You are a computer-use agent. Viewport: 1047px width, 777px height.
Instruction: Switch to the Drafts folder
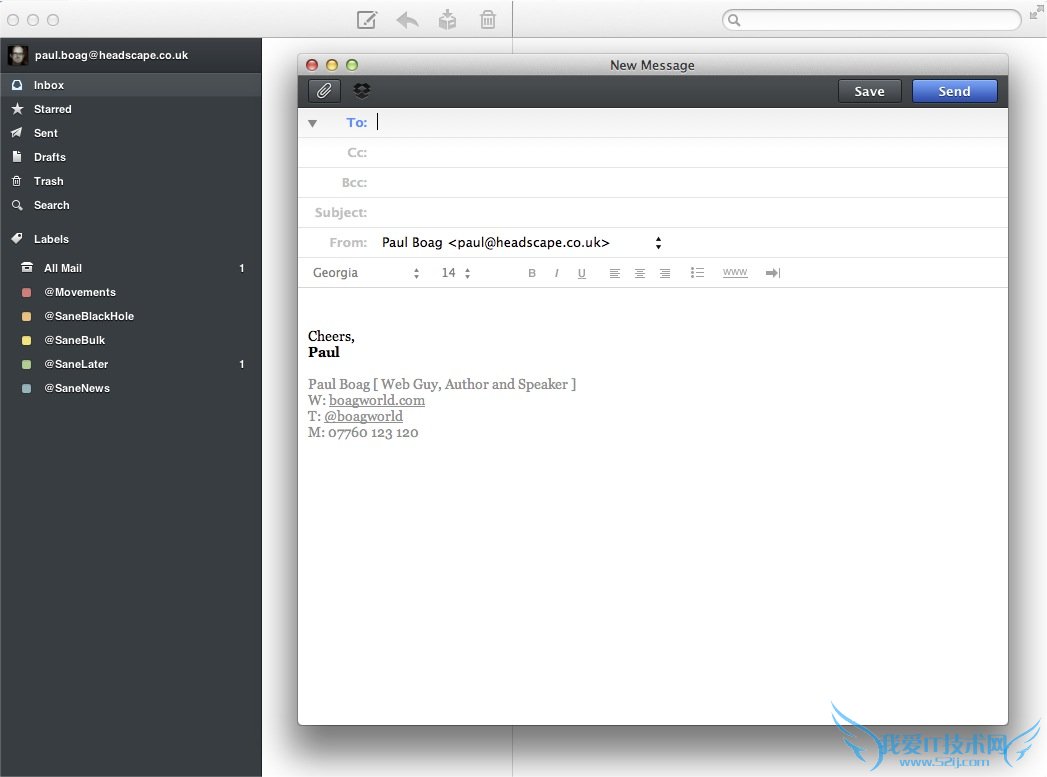pyautogui.click(x=48, y=157)
